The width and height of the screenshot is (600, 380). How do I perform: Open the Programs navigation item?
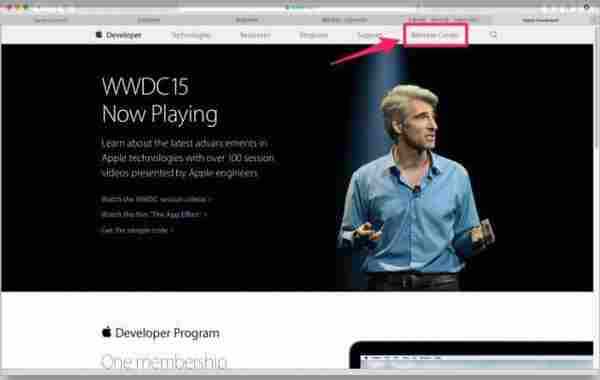pos(313,36)
